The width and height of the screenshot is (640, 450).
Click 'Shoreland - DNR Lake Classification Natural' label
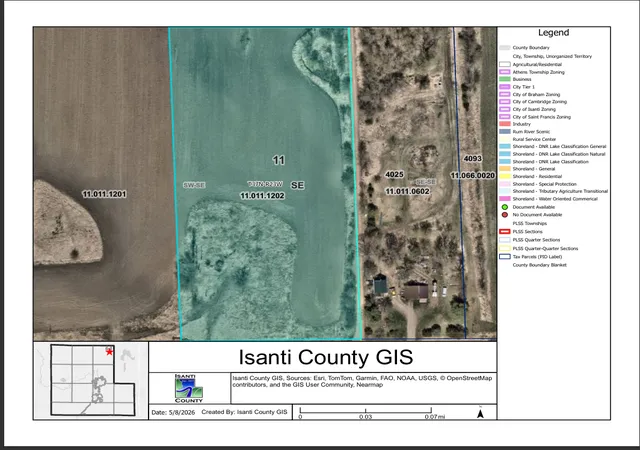pyautogui.click(x=559, y=154)
